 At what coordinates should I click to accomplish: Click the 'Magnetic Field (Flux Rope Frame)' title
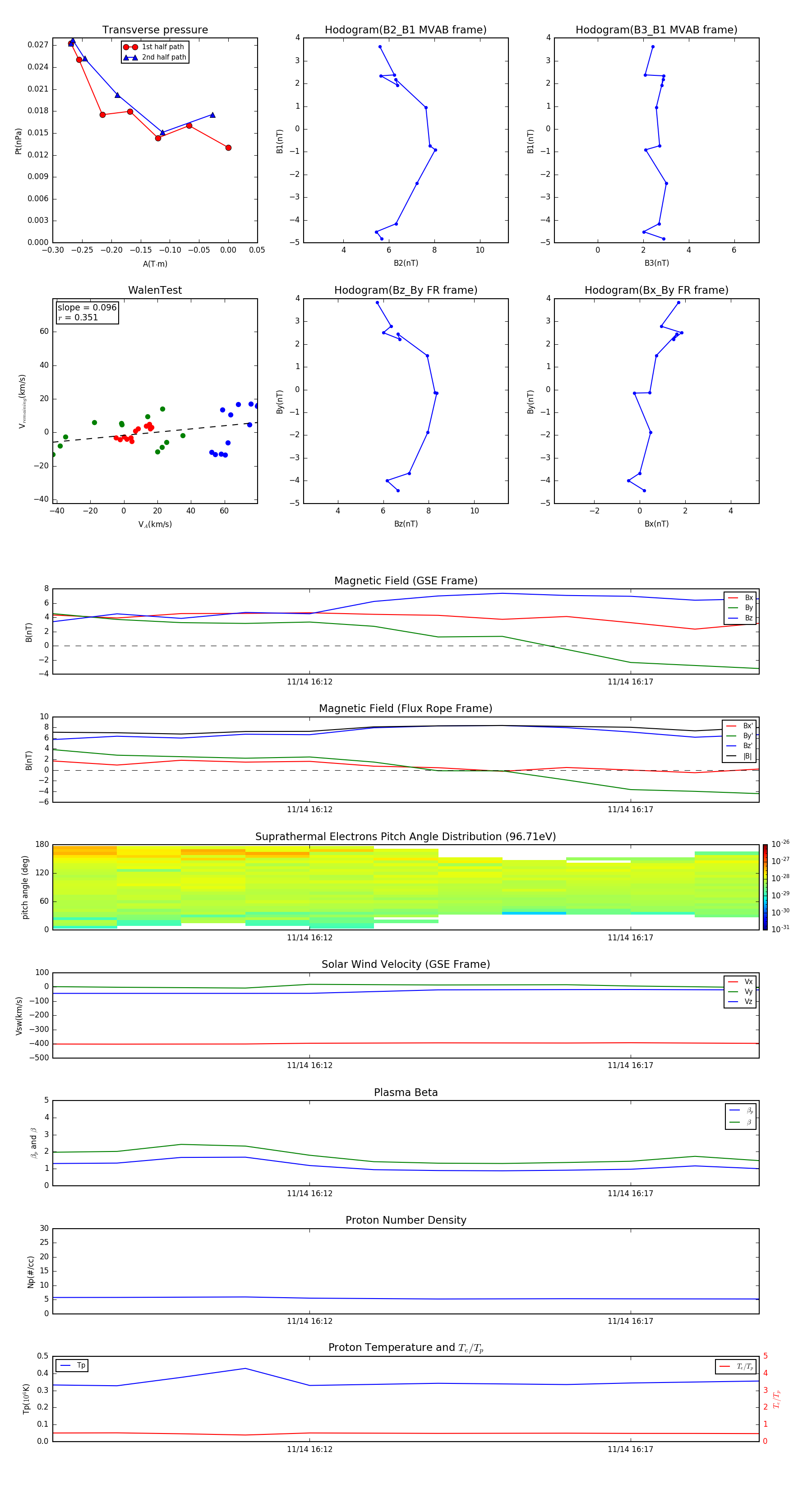406,709
